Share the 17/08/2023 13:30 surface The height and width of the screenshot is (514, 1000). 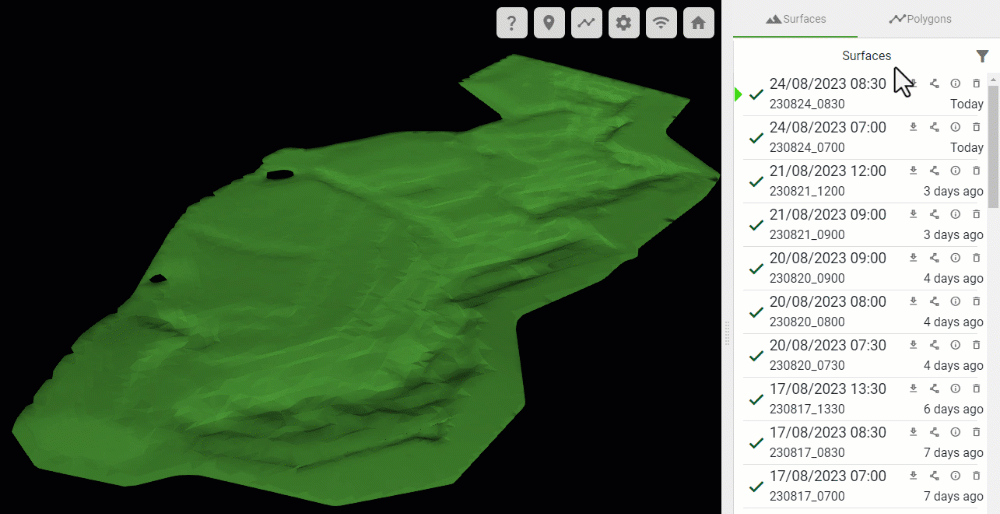pos(934,388)
